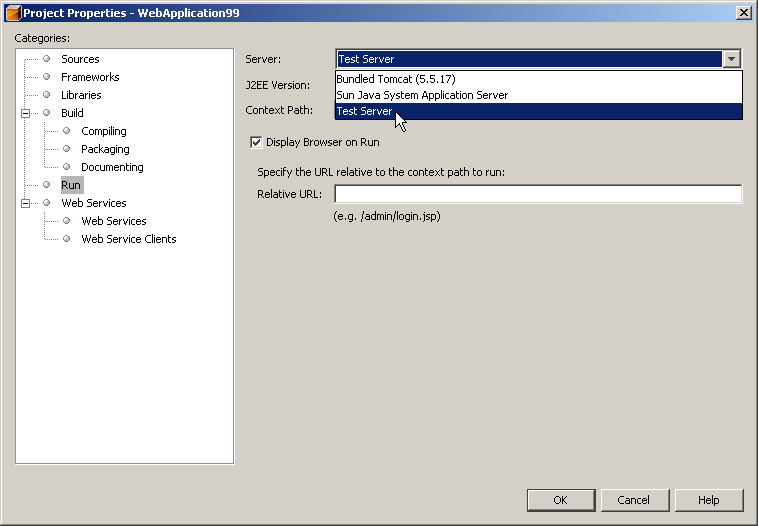The image size is (758, 526).
Task: Open the Web Service Clients category
Action: 128,239
